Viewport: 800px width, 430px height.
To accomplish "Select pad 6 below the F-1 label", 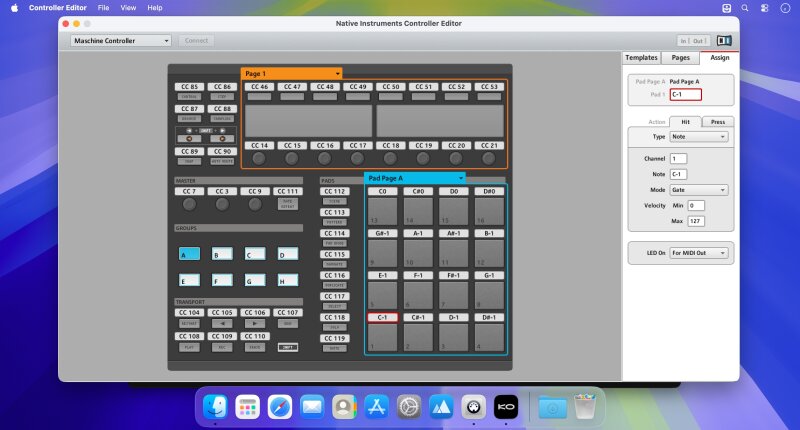I will [x=418, y=295].
